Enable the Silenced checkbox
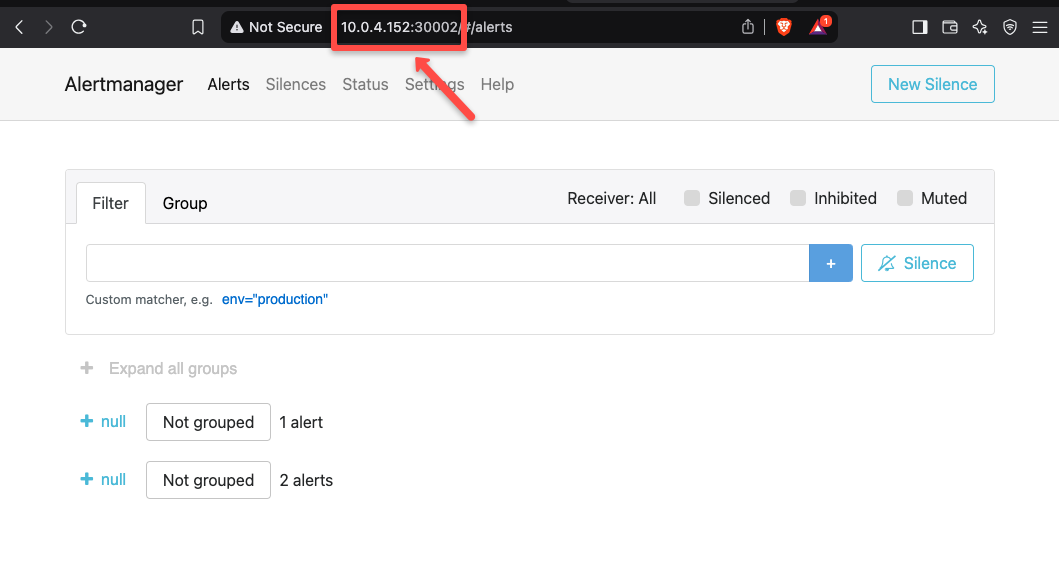1059x570 pixels. tap(692, 198)
